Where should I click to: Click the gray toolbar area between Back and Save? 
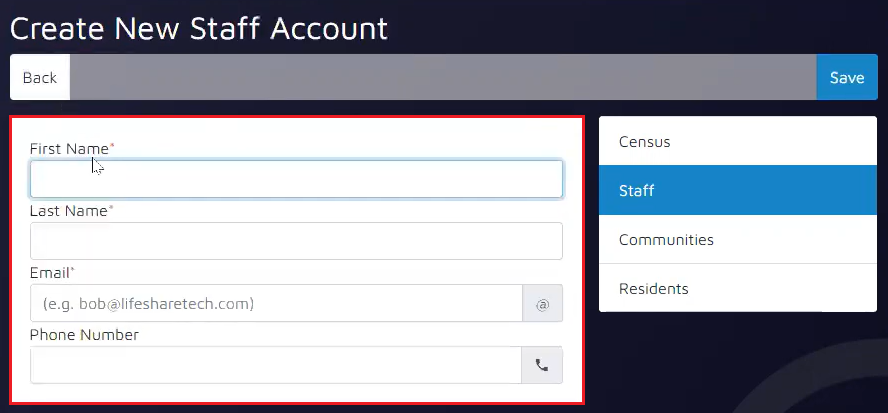coord(442,77)
